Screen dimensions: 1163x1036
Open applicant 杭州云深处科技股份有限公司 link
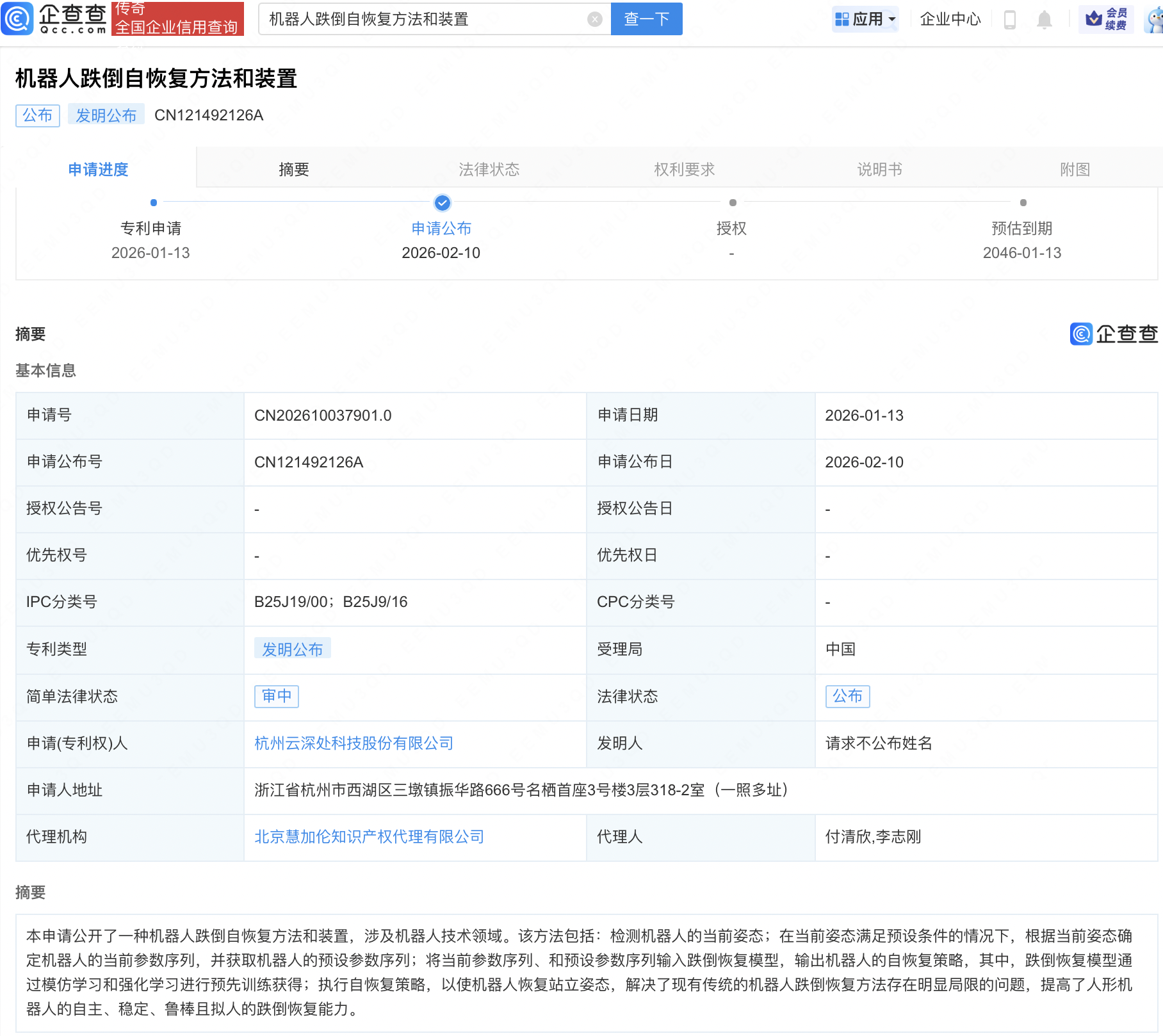tap(354, 743)
